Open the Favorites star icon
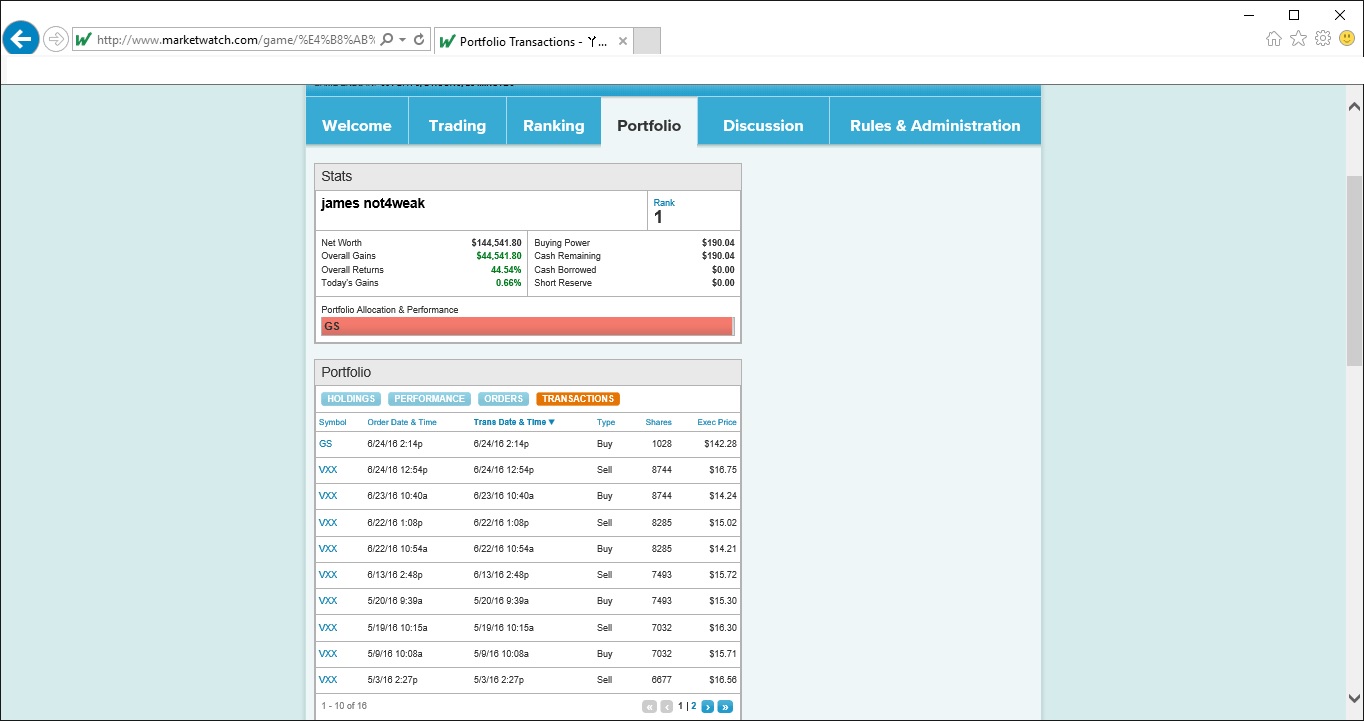 (1298, 39)
